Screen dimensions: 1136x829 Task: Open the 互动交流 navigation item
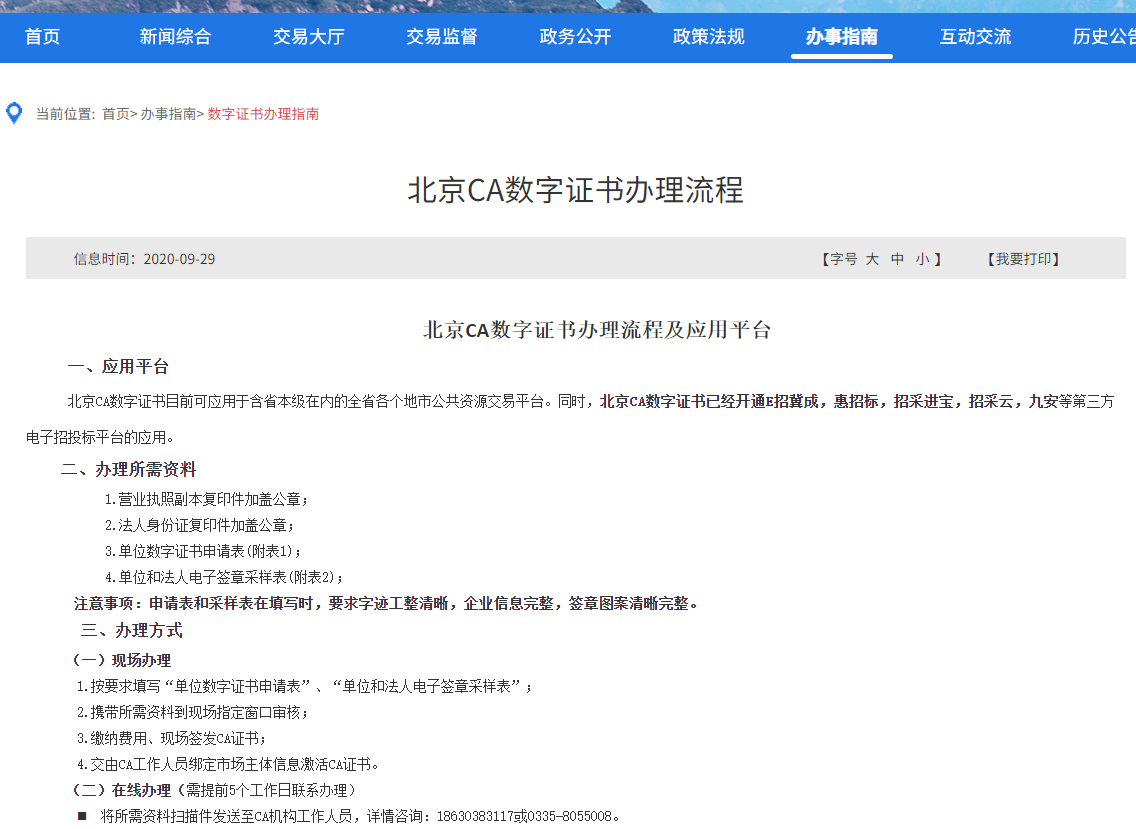click(975, 37)
